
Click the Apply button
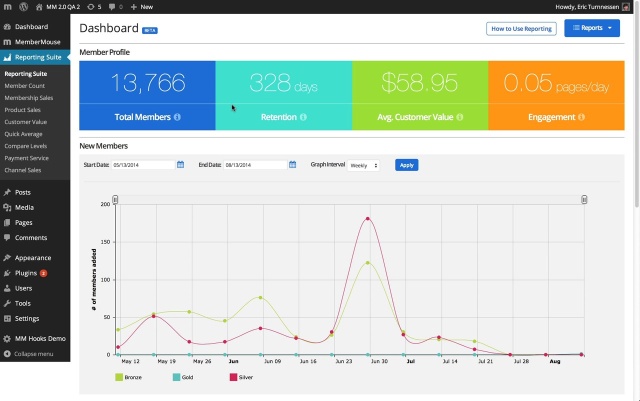[x=406, y=165]
